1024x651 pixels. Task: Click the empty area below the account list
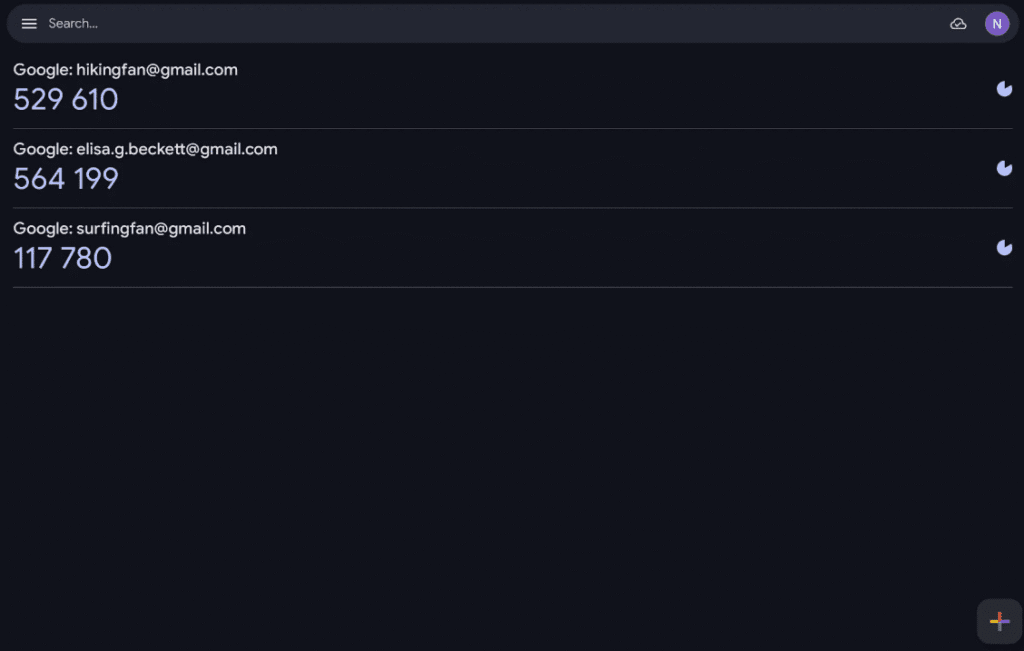(500, 450)
